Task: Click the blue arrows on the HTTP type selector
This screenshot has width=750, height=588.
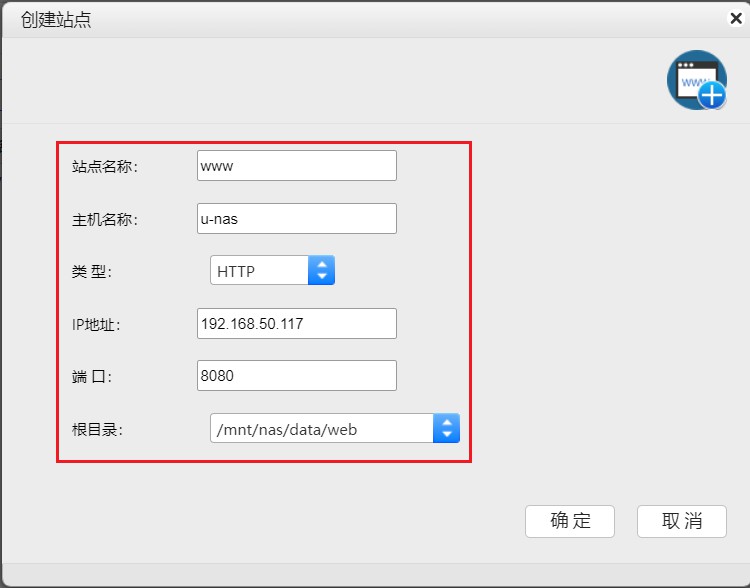Action: (x=321, y=270)
